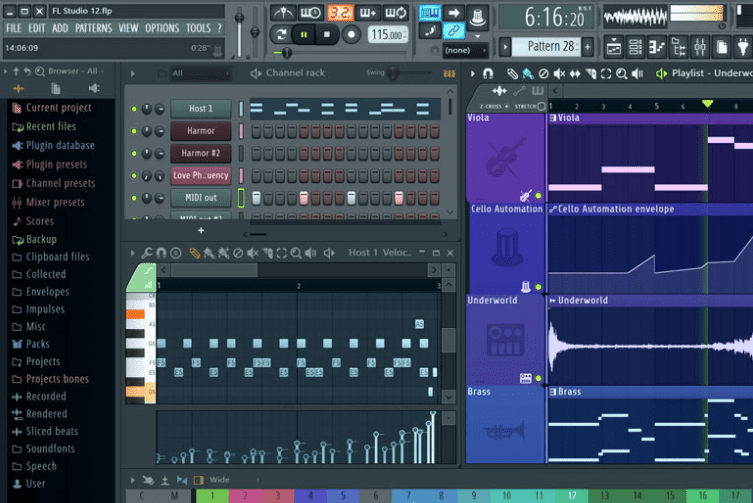The height and width of the screenshot is (503, 753).
Task: Select the playlist paint brush tool
Action: (528, 74)
